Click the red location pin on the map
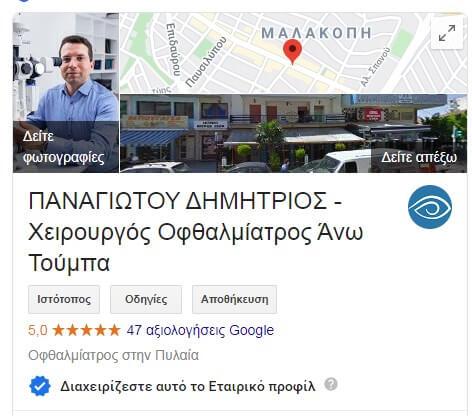Screen dimensions: 472x416 292,52
